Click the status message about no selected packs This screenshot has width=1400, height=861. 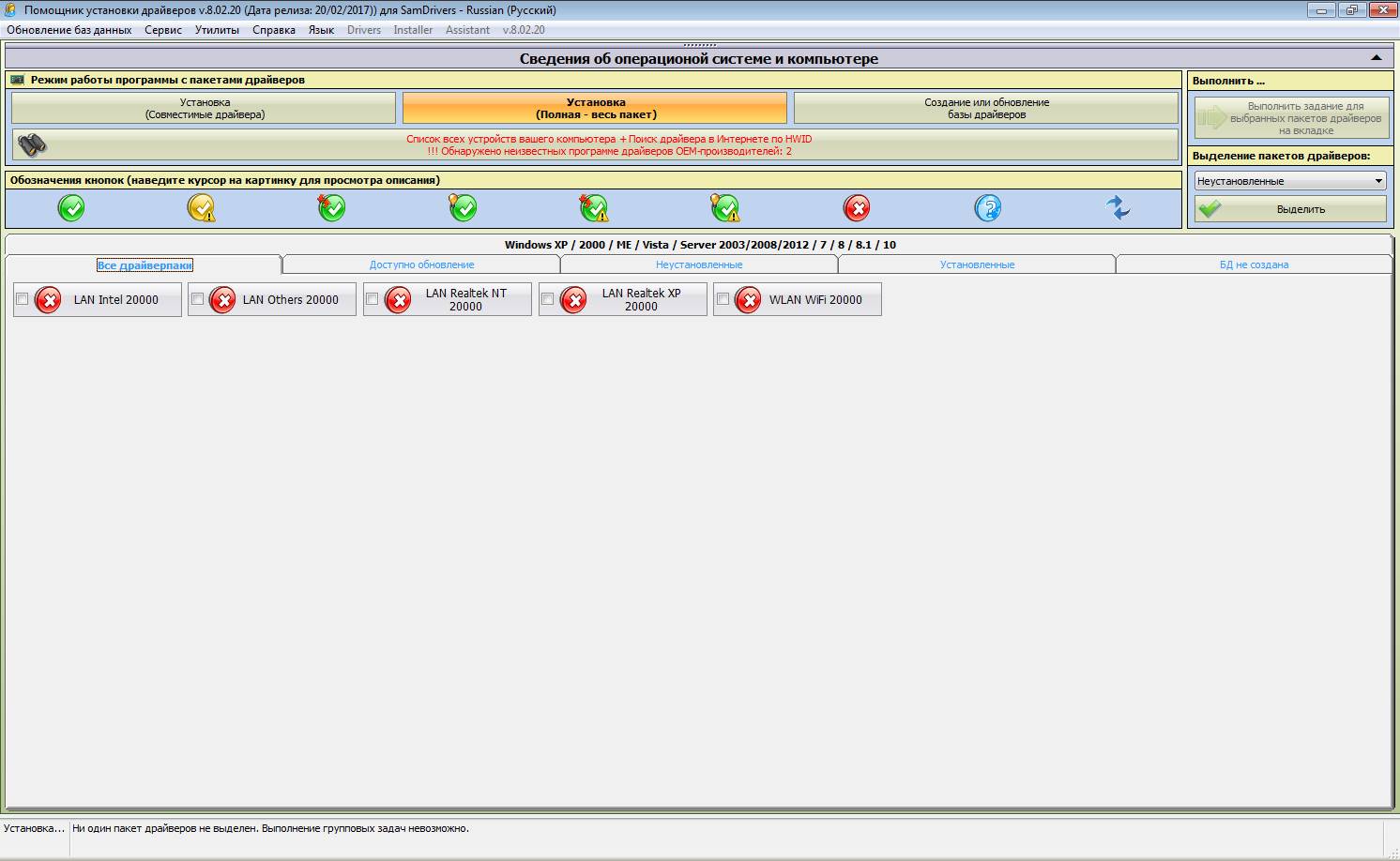click(271, 828)
